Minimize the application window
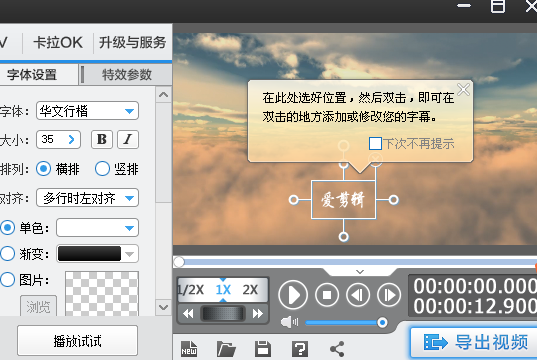 [464, 6]
